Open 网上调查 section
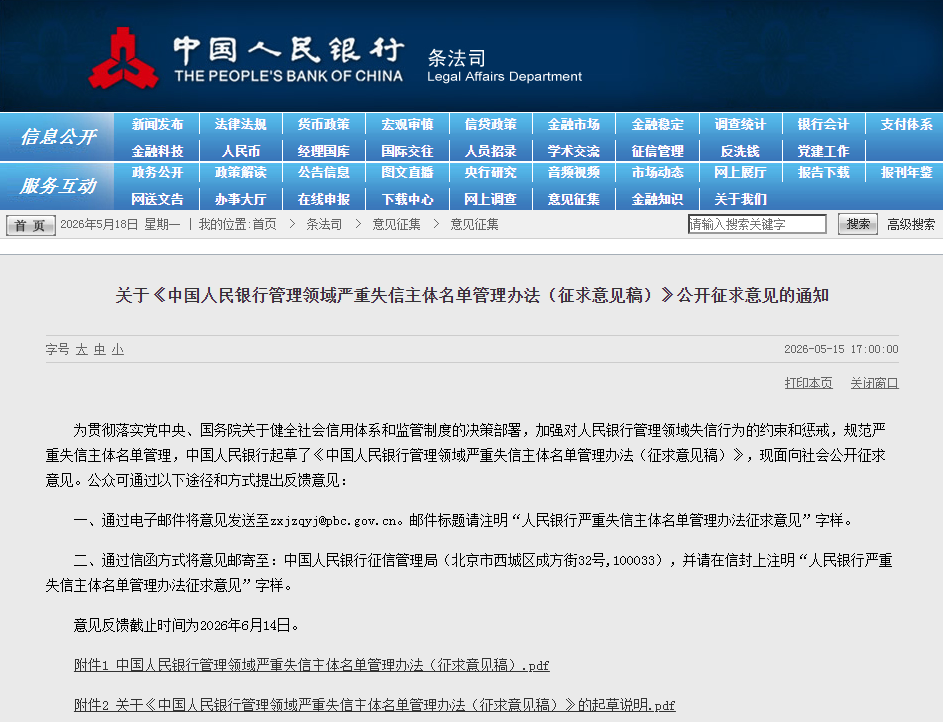 pos(491,199)
